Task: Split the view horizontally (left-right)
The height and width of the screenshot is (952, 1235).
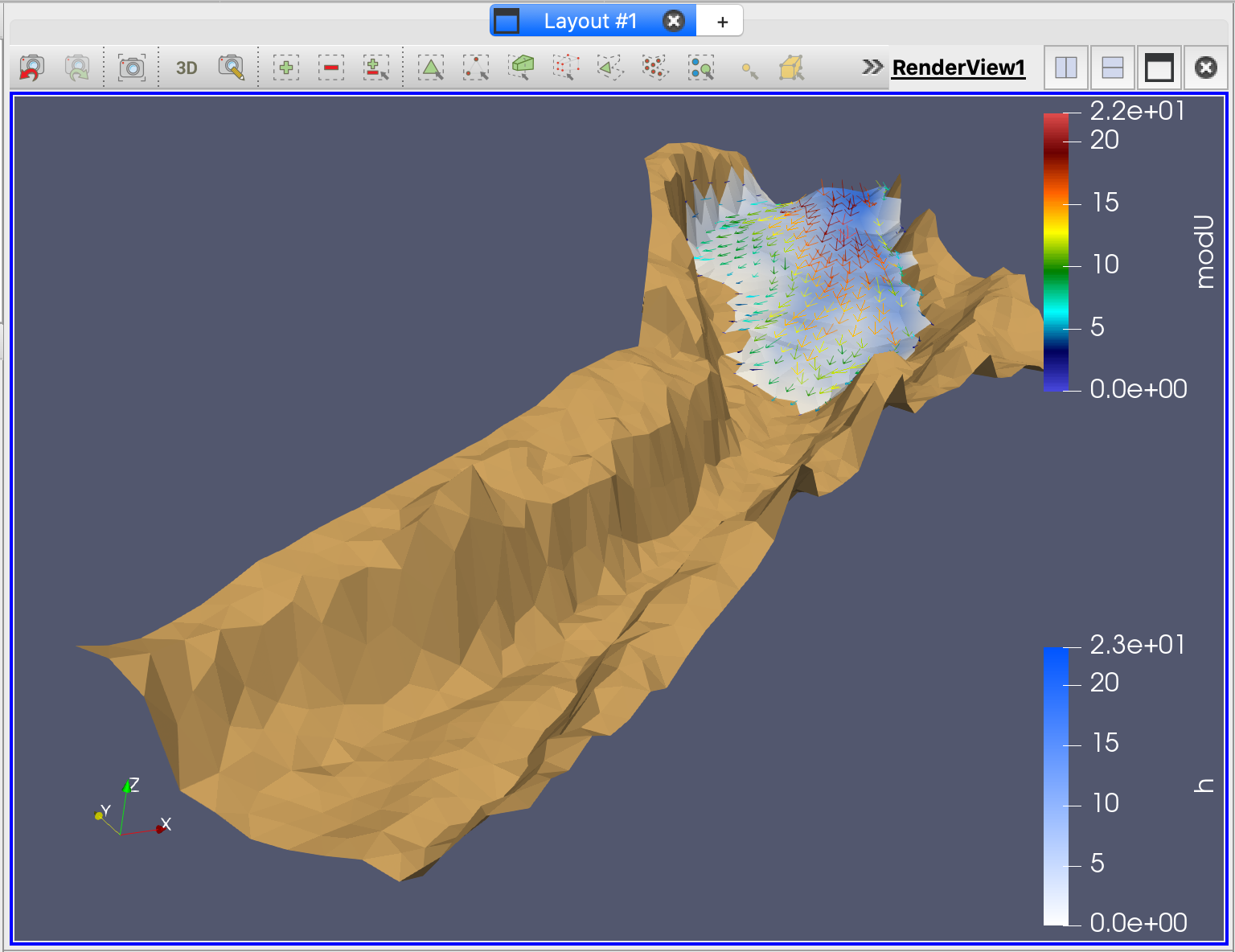Action: [x=1066, y=68]
